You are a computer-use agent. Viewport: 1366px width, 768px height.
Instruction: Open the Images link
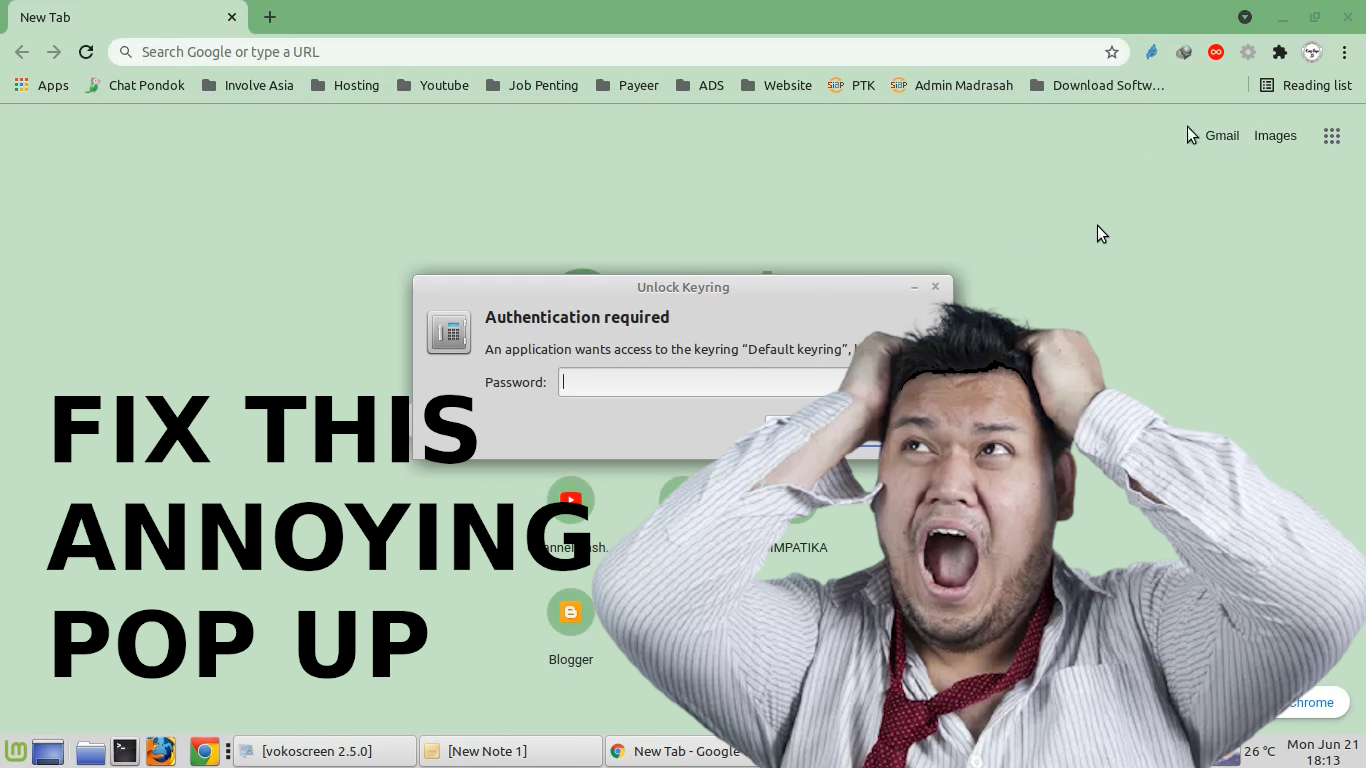pyautogui.click(x=1275, y=136)
